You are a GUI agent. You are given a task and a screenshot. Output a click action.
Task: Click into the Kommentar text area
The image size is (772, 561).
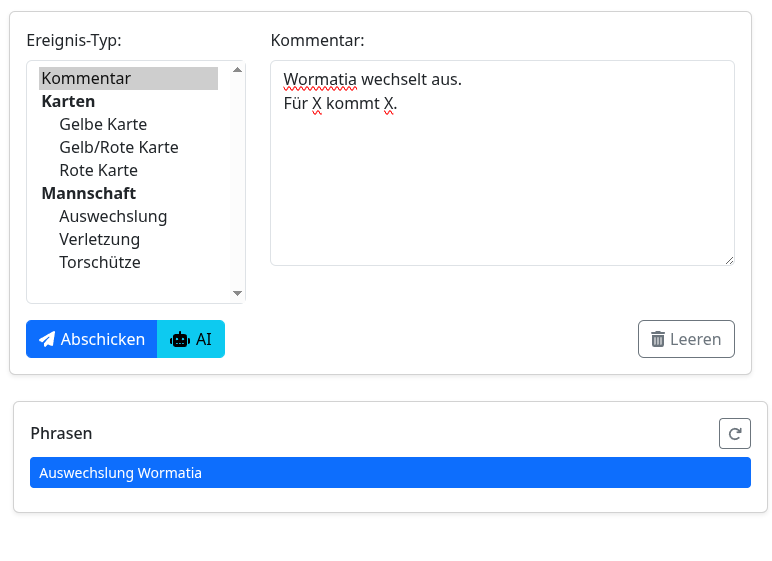click(x=502, y=180)
